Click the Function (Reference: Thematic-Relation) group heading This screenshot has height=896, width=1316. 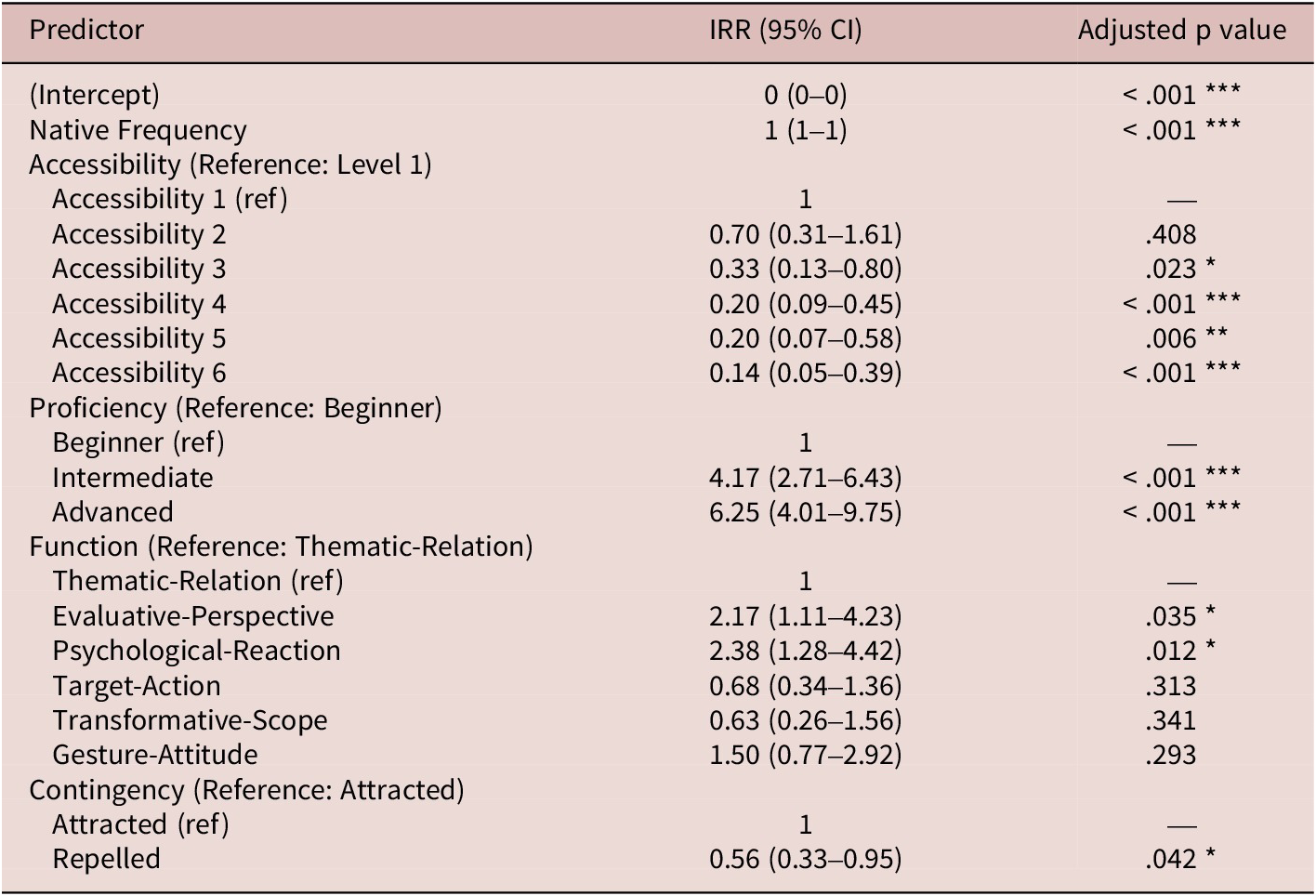tap(281, 547)
